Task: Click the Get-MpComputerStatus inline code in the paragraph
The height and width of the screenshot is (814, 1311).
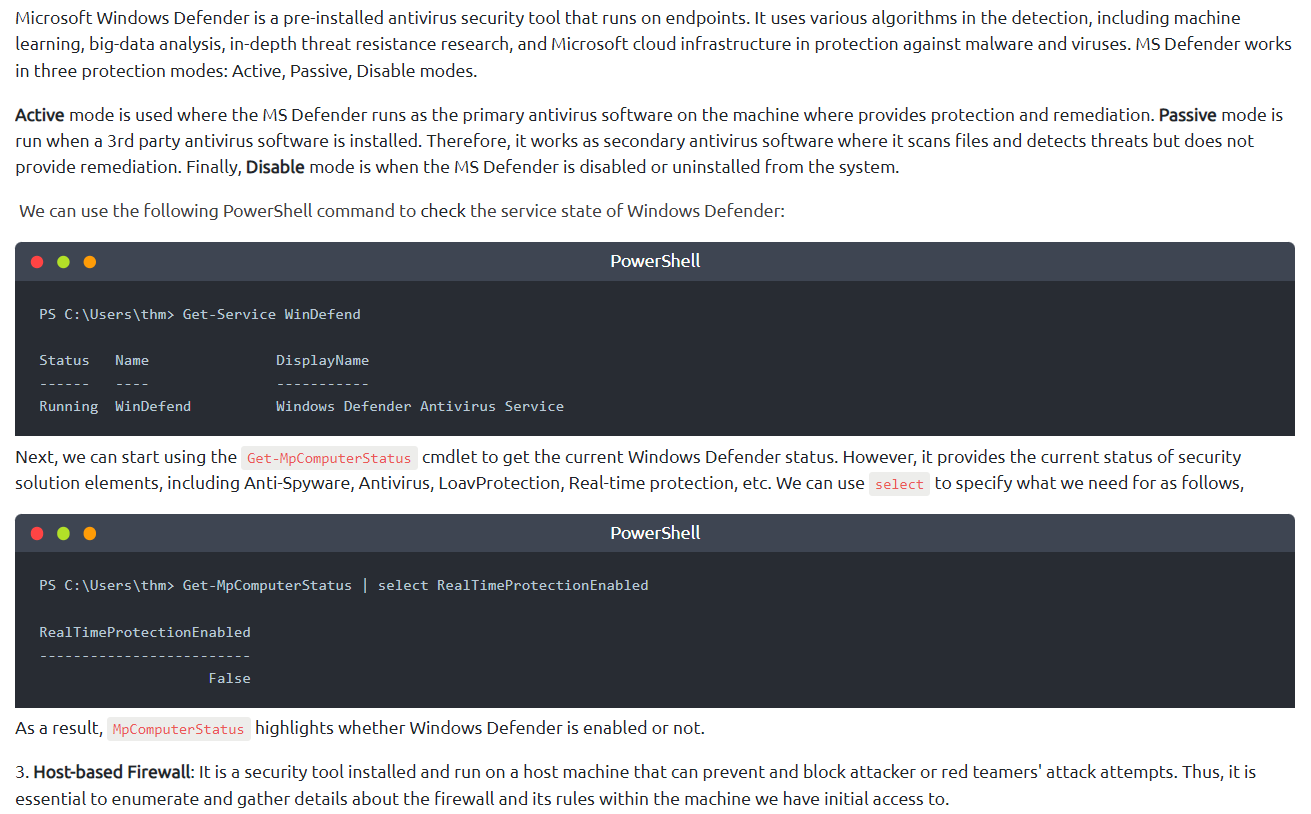Action: 329,458
